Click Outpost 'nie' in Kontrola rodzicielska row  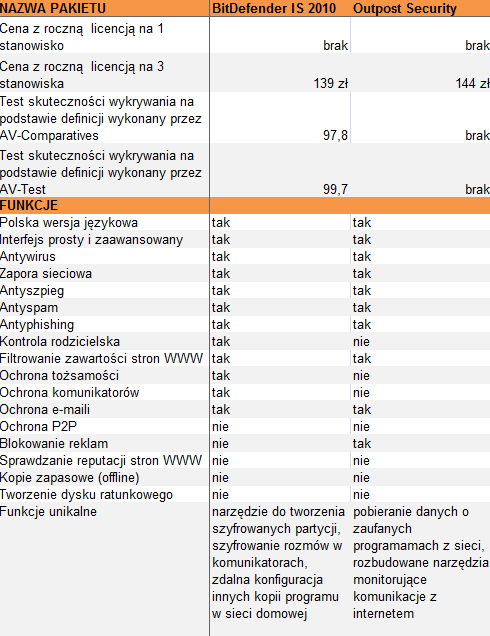361,342
